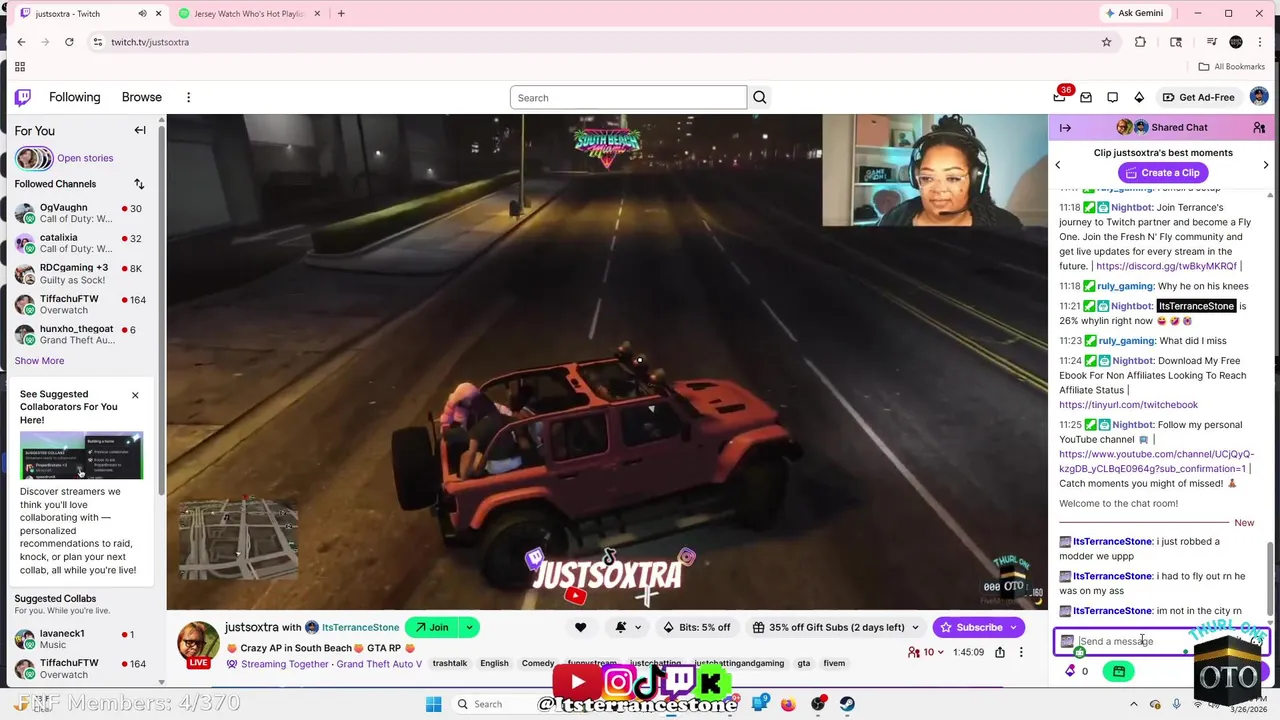The image size is (1280, 720).
Task: Open hunxho_thegoat channel in sidebar
Action: [80, 334]
